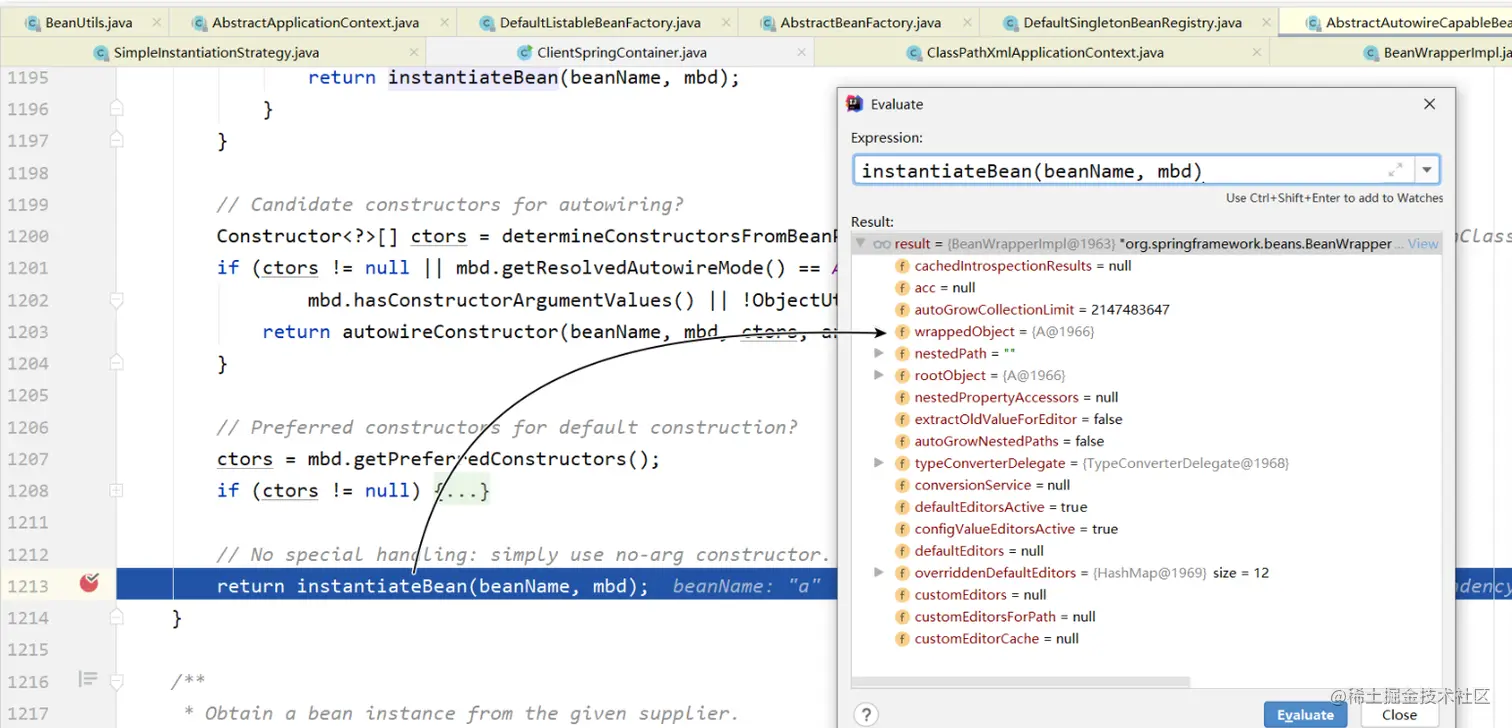The height and width of the screenshot is (728, 1512).
Task: Open the expression history dropdown
Action: point(1427,170)
